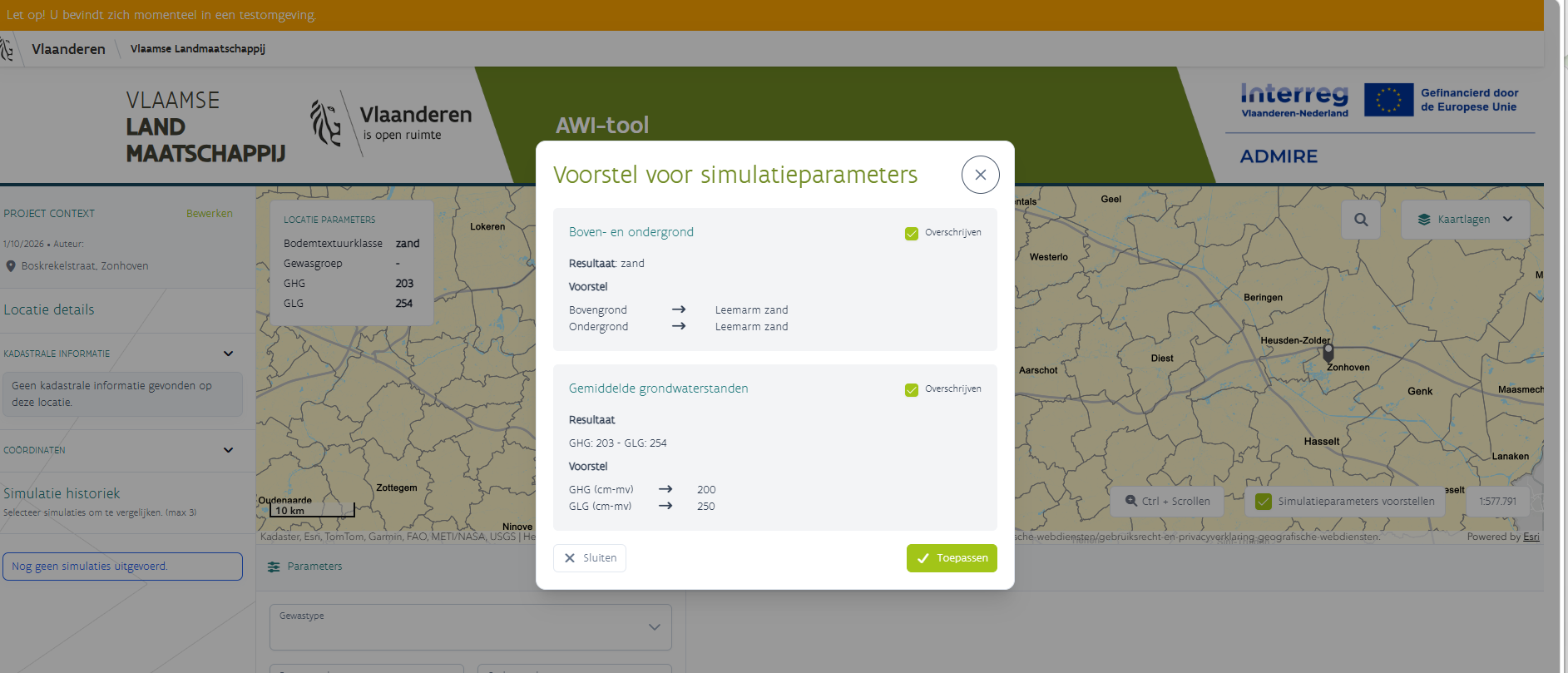The width and height of the screenshot is (1568, 673).
Task: Open the Parameters tab
Action: pyautogui.click(x=305, y=567)
